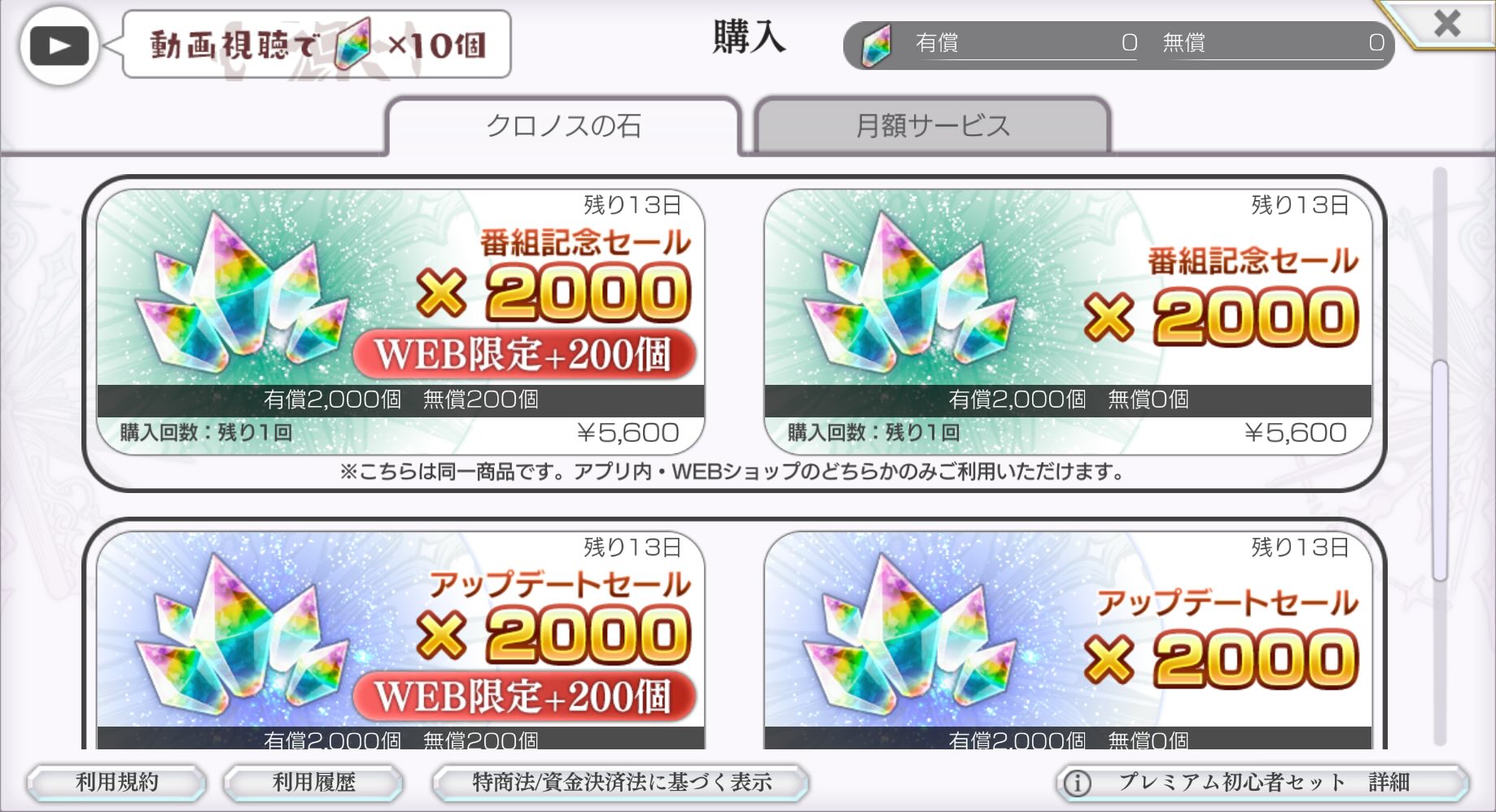1496x812 pixels.
Task: Click the vertical scrollbar handle
Action: (x=1440, y=470)
